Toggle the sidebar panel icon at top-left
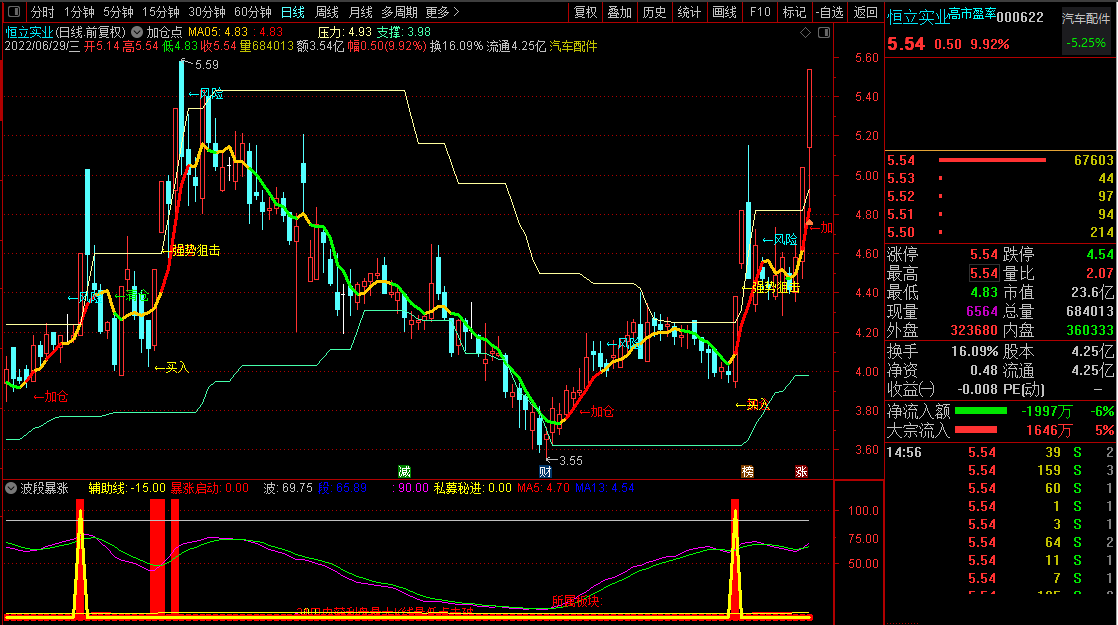This screenshot has height=625, width=1118. point(14,11)
